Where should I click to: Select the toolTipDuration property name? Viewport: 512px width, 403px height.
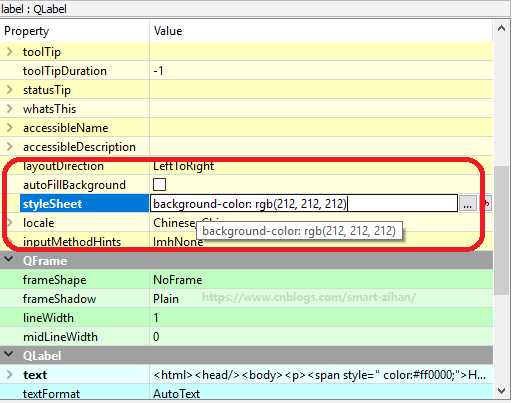coord(65,71)
